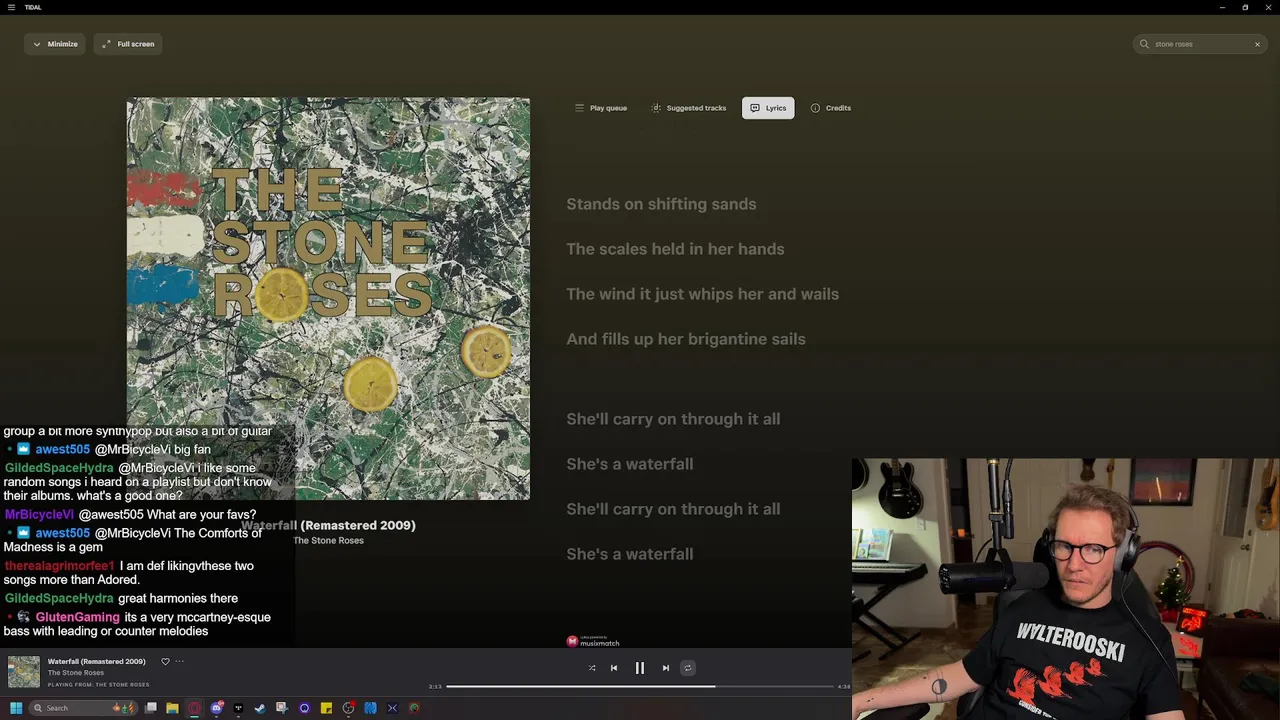Screen dimensions: 1280x720
Task: Jump to lyric 'The scales held in her hands'
Action: (x=675, y=249)
